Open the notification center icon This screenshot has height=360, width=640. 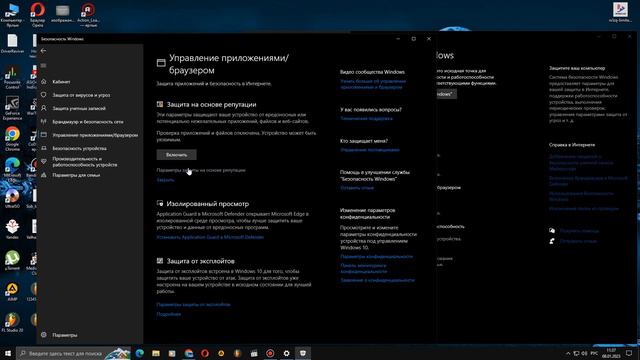point(629,353)
